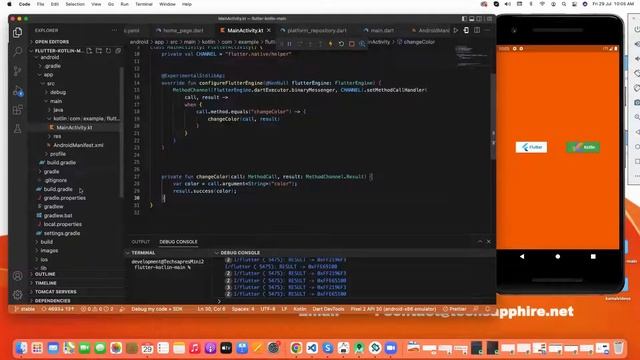Expand the TOMCAT SERVERS section
Screen dimensions: 640x360
point(56,292)
